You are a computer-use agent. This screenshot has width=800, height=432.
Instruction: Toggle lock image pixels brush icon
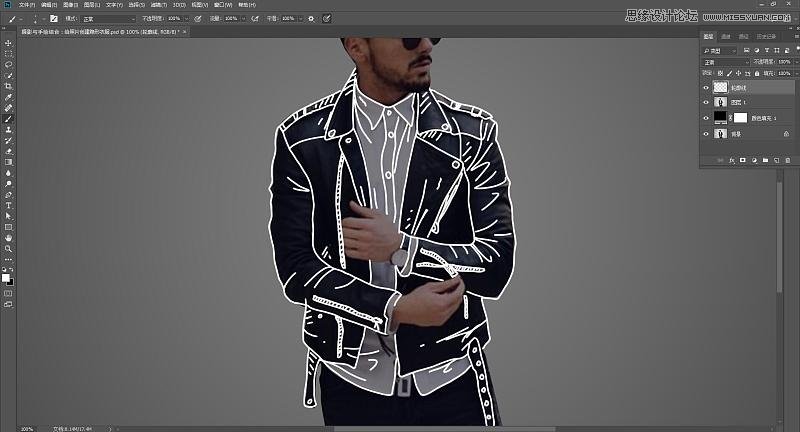click(x=730, y=73)
